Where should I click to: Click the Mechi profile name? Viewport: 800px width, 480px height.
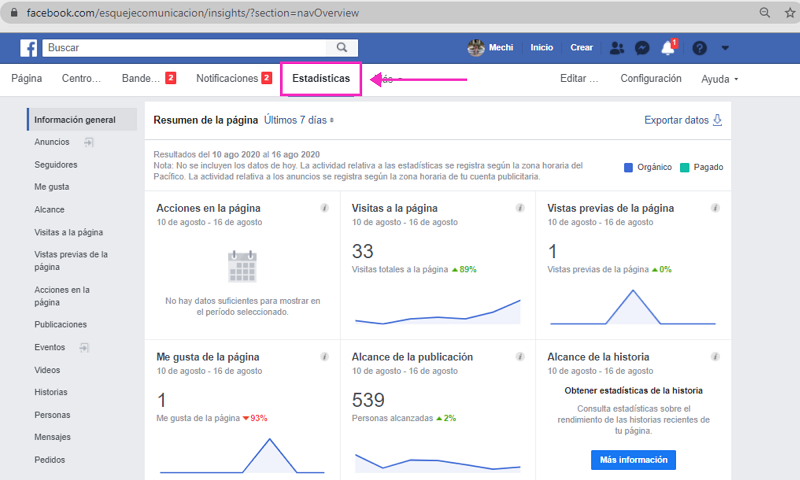point(501,47)
